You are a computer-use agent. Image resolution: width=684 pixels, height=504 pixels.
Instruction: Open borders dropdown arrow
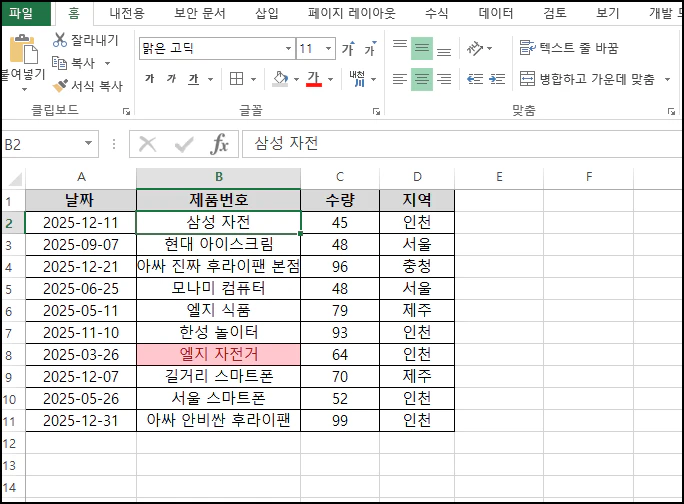(253, 79)
